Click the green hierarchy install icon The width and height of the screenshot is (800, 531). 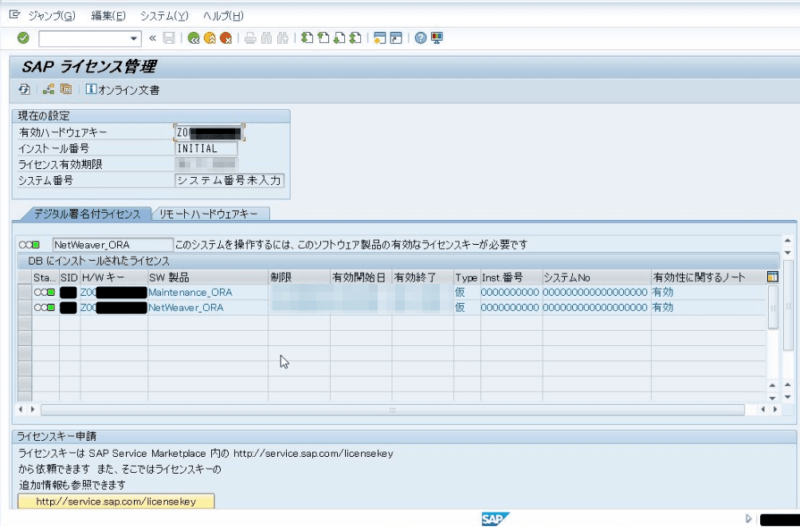coord(48,90)
